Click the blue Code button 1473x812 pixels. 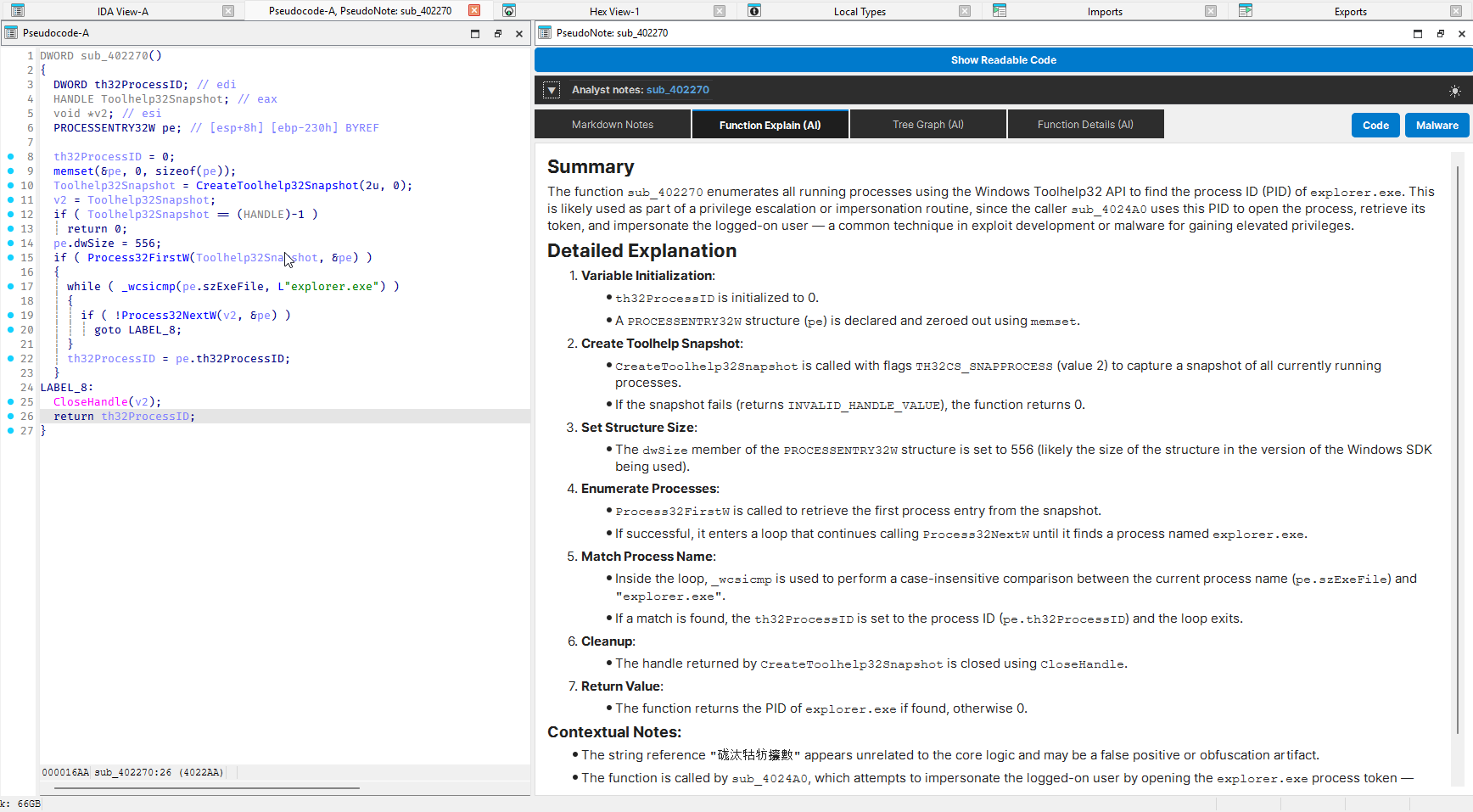[x=1375, y=126]
